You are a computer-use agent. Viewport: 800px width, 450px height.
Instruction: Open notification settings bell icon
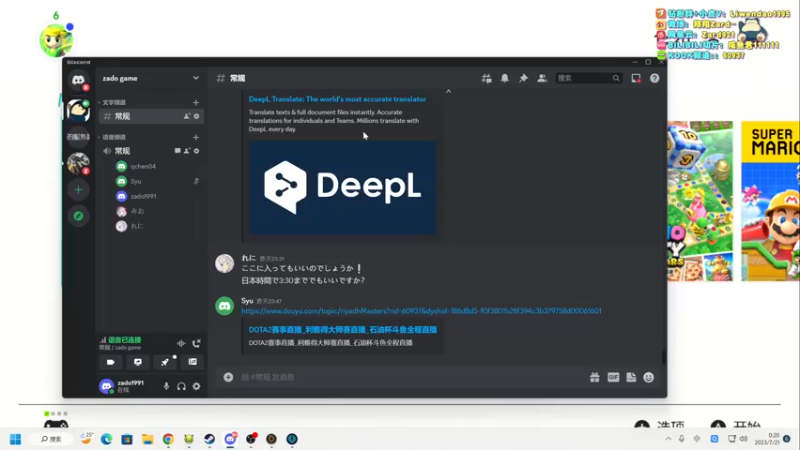coord(505,78)
